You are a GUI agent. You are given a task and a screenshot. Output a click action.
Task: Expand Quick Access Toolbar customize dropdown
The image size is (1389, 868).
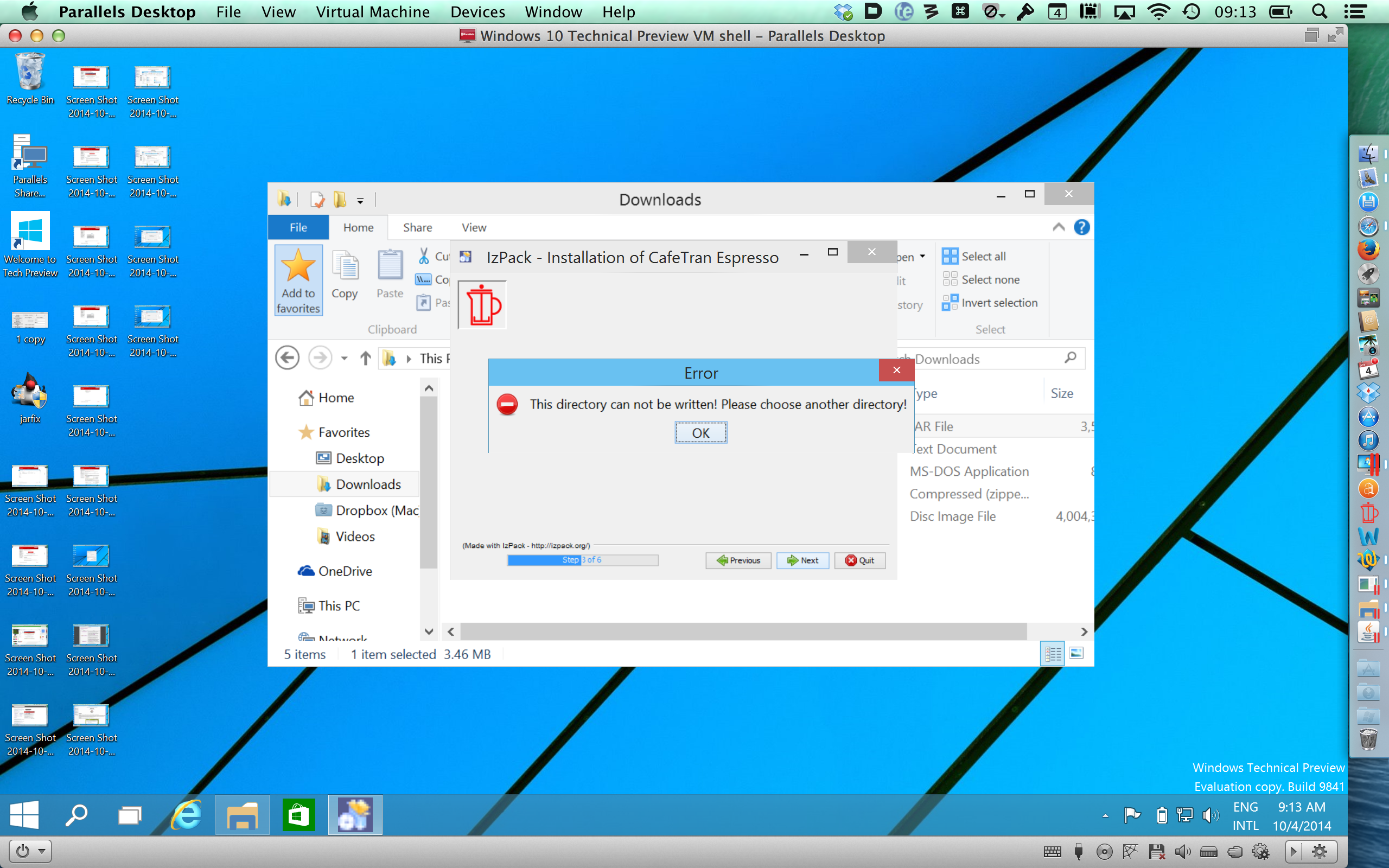click(360, 200)
